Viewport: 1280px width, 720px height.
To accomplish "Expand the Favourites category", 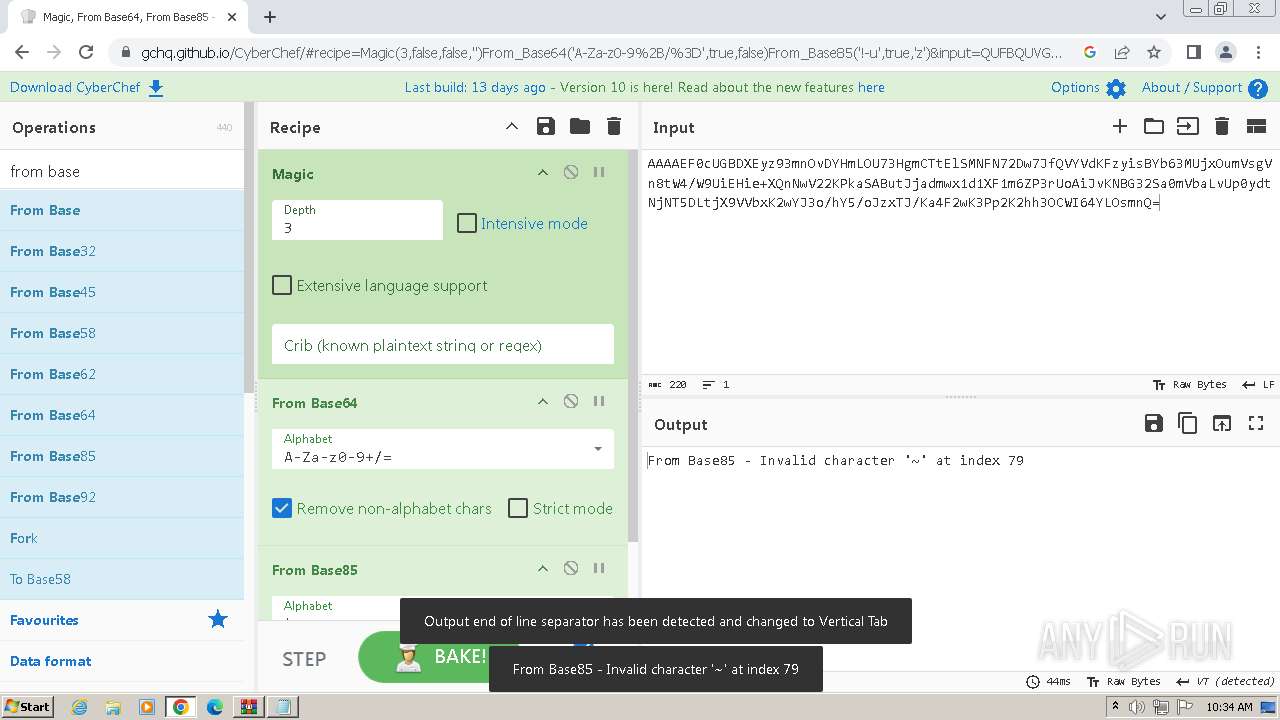I will (x=122, y=620).
